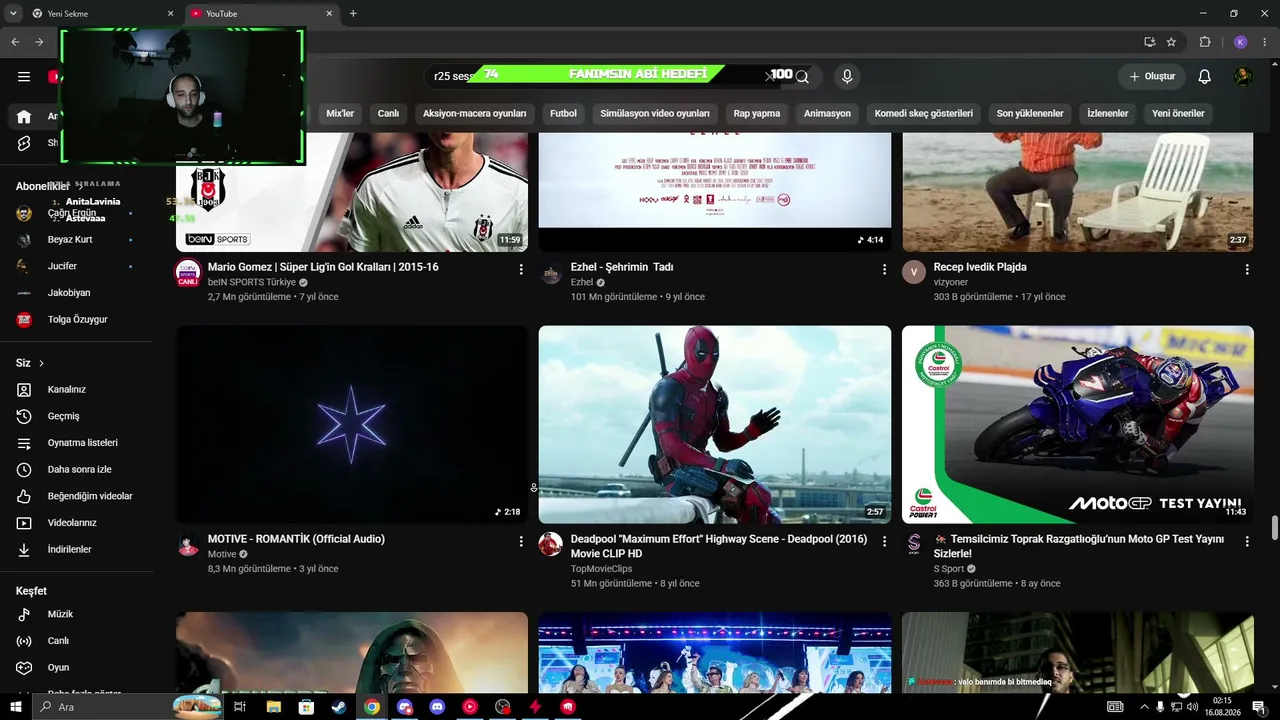This screenshot has width=1280, height=720.
Task: Open the Recep Ivedik Plajda title
Action: pyautogui.click(x=980, y=267)
